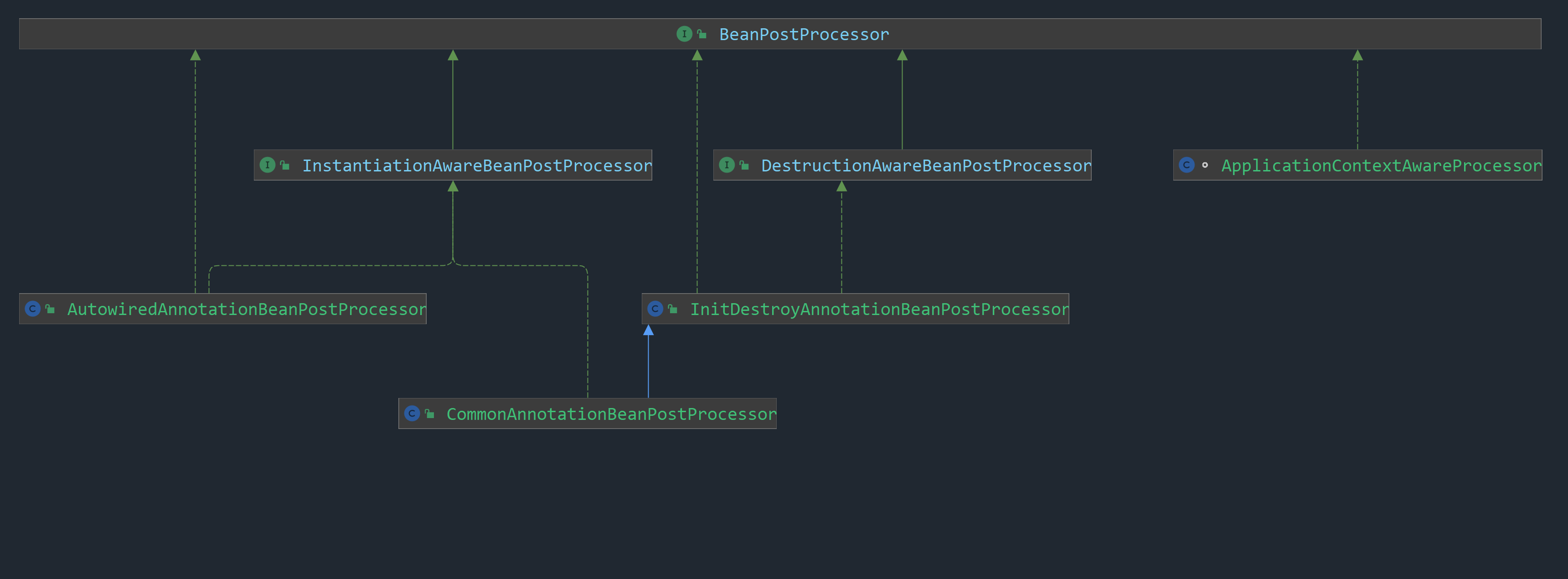Select the InstantiationAwareBeanPostProcessor node label
Viewport: 1568px width, 579px height.
click(x=476, y=165)
